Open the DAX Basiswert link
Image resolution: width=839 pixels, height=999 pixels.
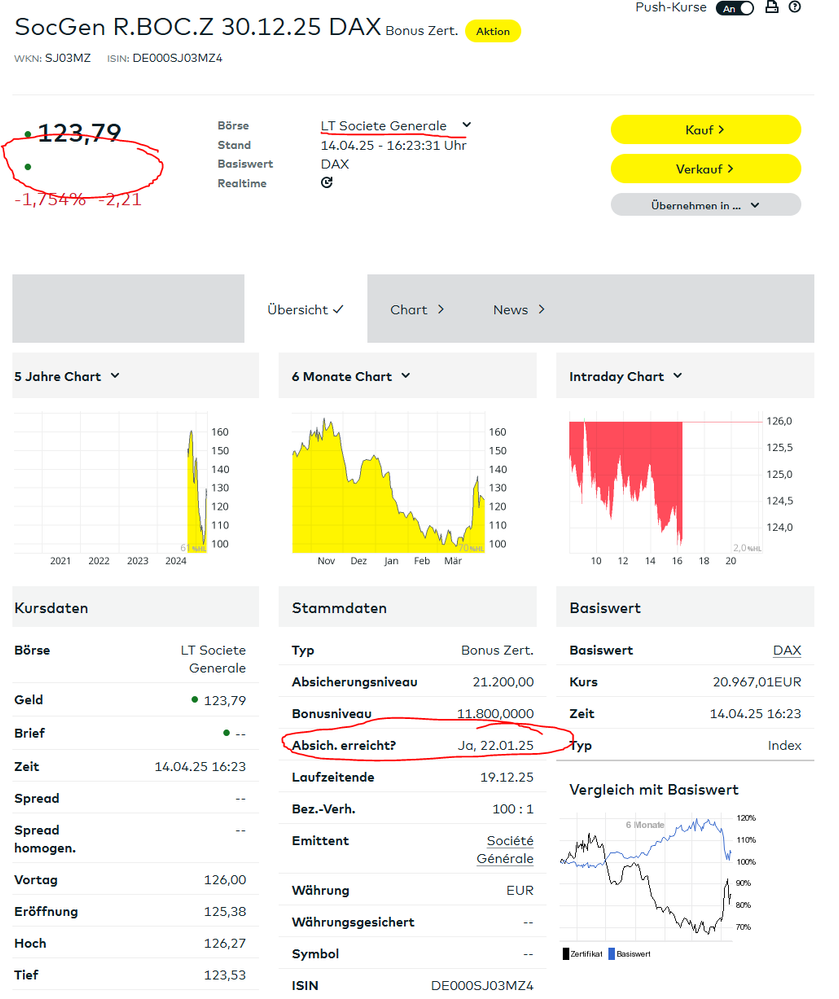787,650
